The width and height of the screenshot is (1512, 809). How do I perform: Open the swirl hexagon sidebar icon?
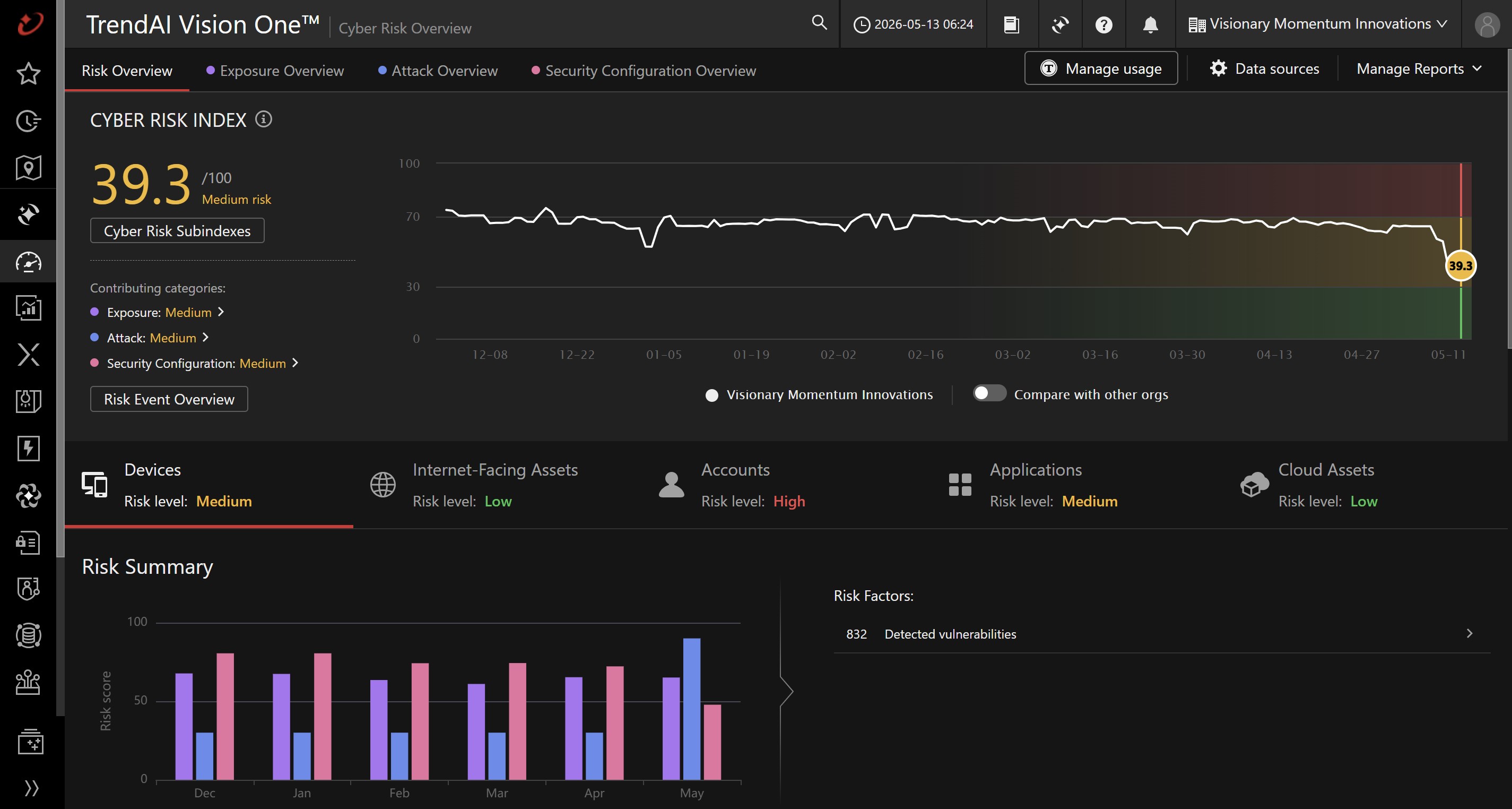(x=28, y=495)
